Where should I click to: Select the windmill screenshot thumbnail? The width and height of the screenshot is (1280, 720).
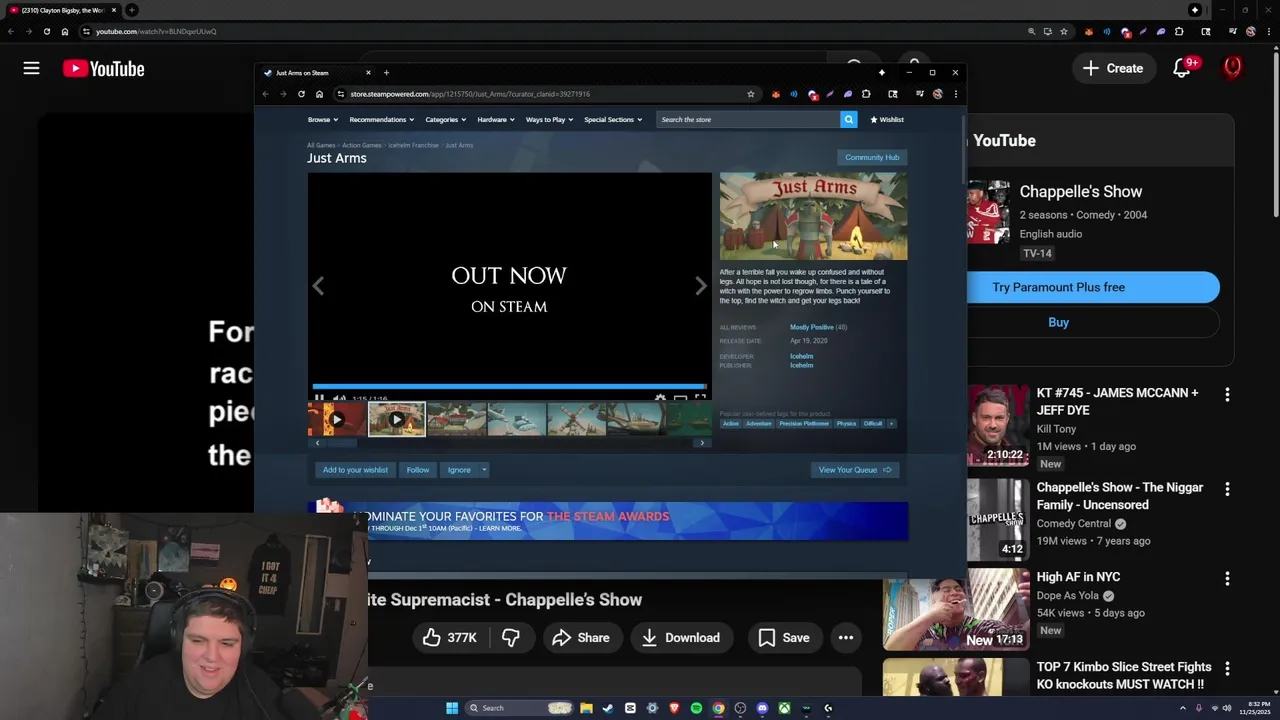pos(576,420)
